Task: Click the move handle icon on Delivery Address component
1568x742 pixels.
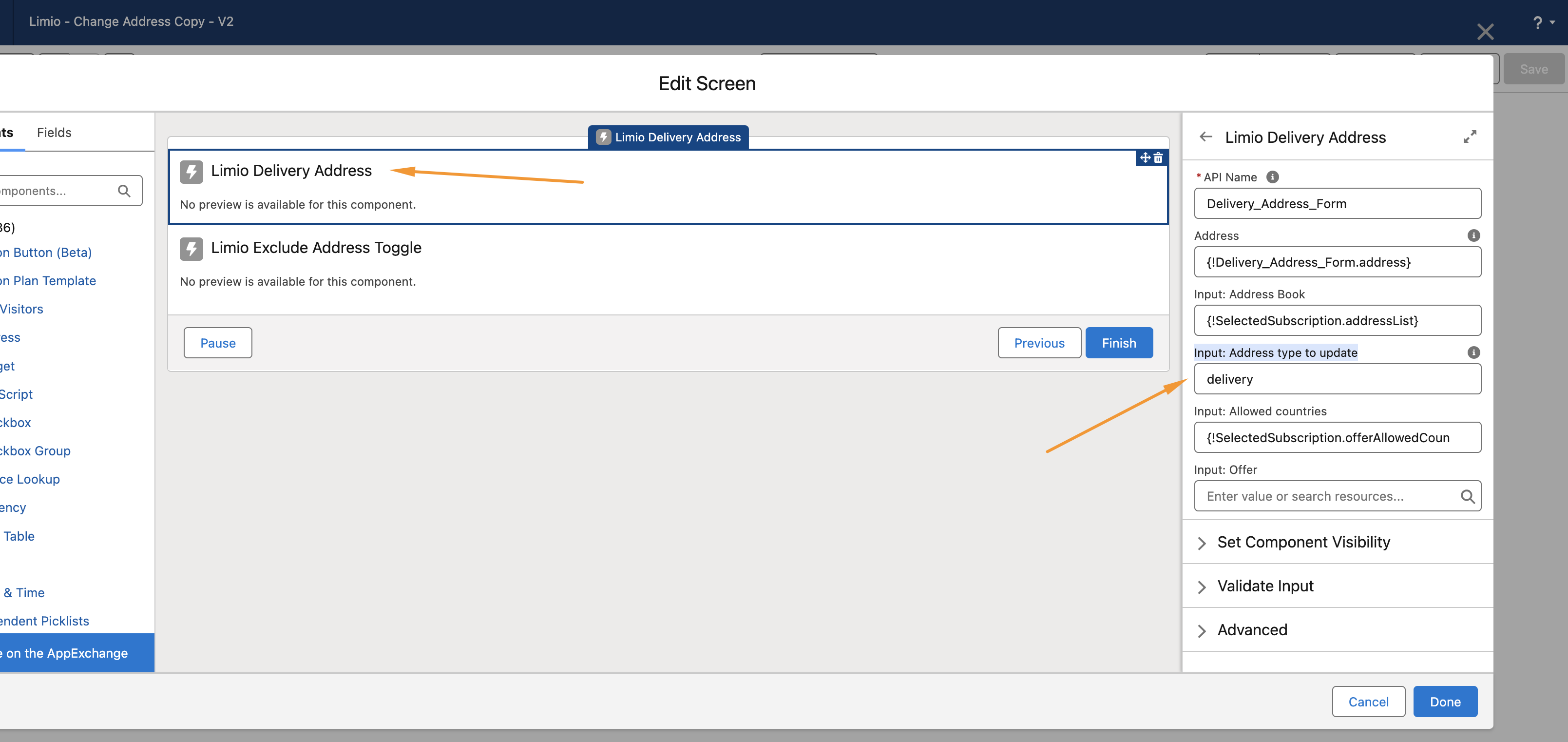Action: (x=1145, y=158)
